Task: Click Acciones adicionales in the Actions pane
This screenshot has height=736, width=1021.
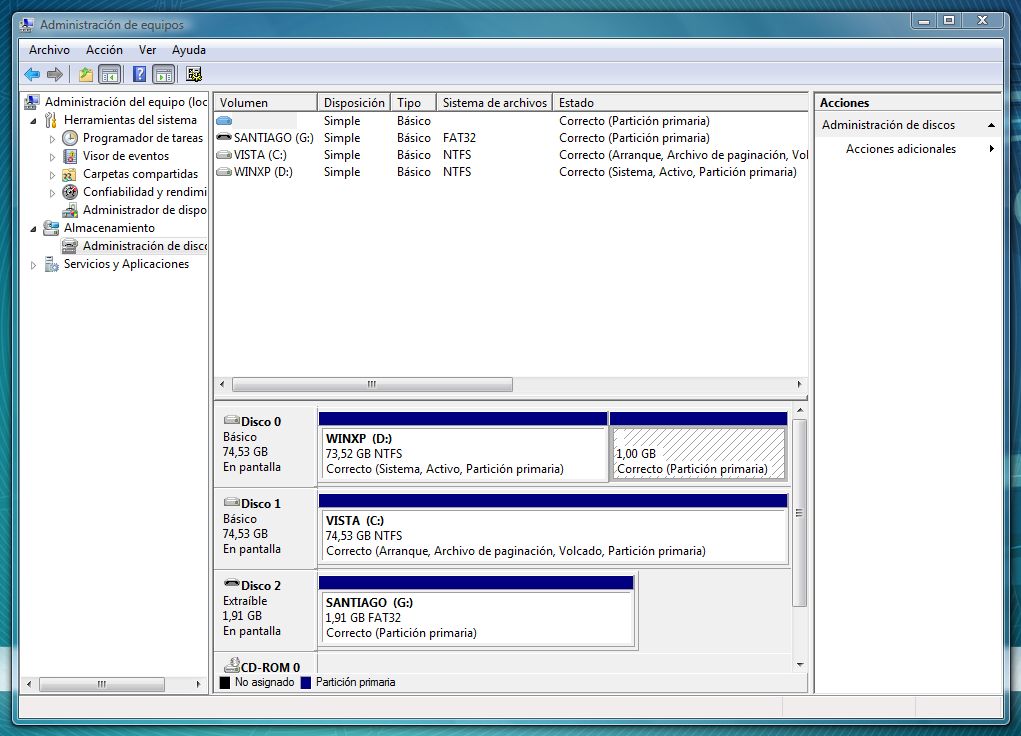Action: 901,149
